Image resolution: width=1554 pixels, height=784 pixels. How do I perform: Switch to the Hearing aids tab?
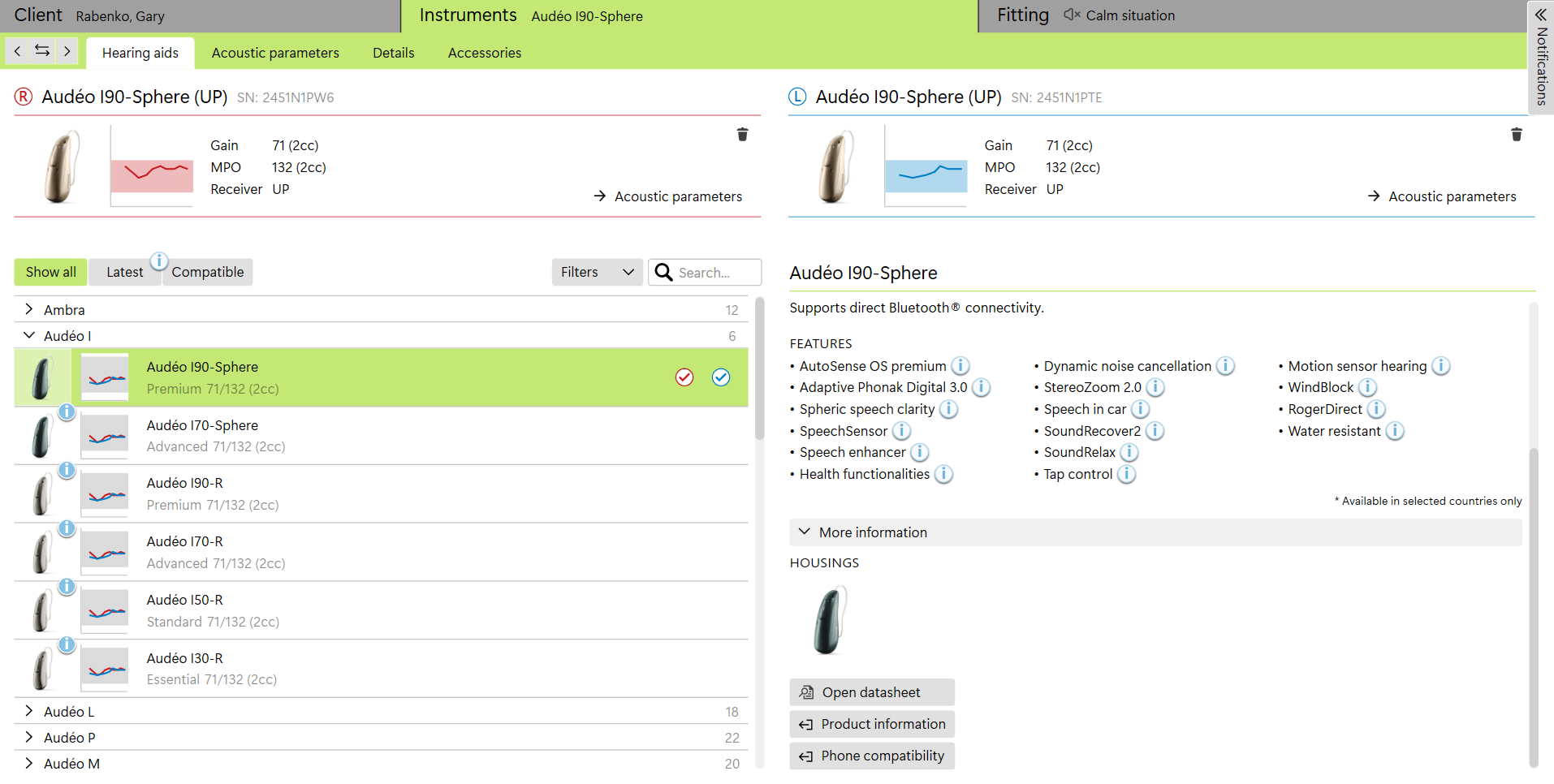coord(140,53)
